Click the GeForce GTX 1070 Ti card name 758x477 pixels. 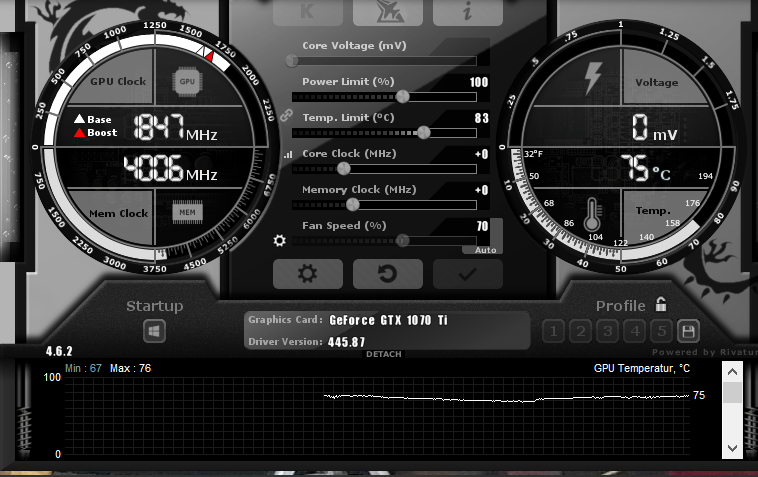click(x=388, y=320)
